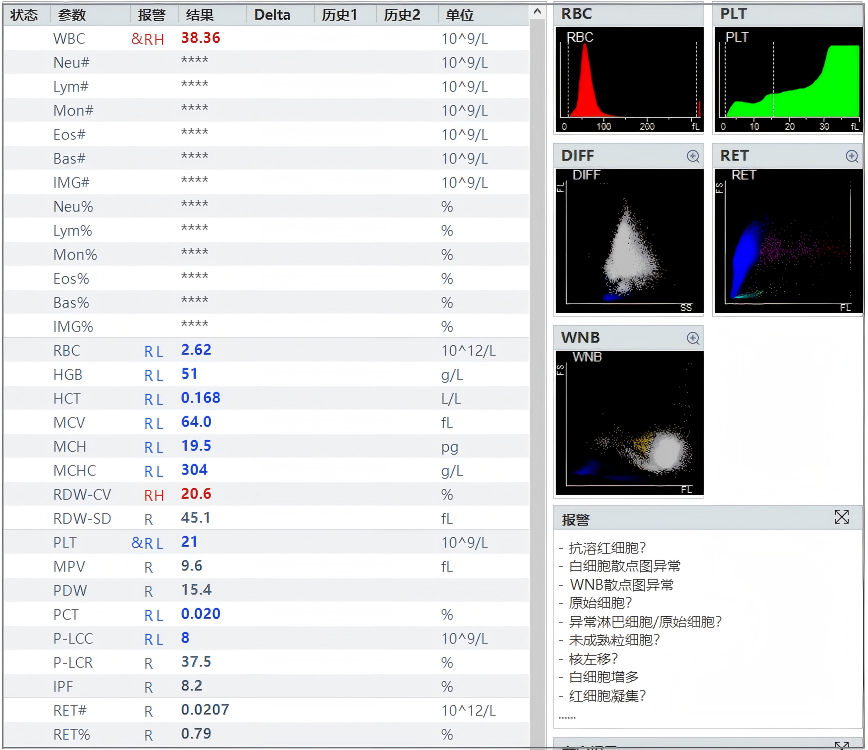Select the Eos# parameter row
Viewport: 868px width, 750px height.
(x=266, y=135)
